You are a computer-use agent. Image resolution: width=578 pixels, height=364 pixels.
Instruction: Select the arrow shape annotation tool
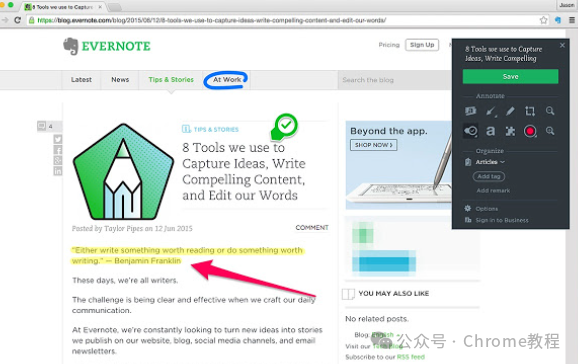coord(490,111)
